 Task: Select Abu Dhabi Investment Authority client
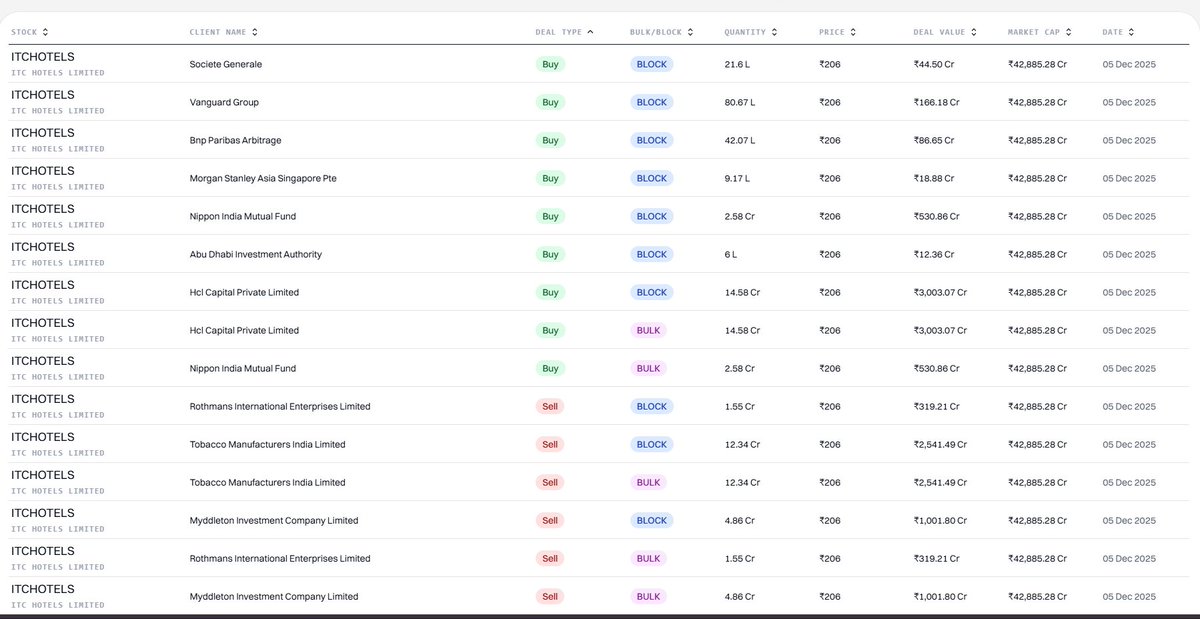256,254
